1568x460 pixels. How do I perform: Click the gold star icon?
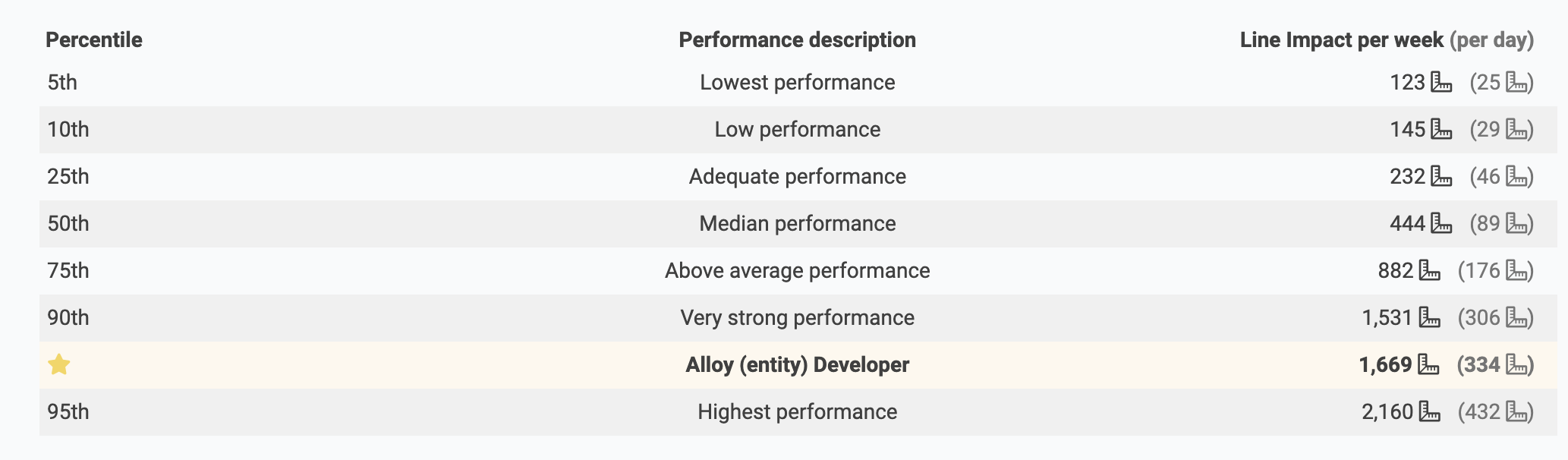(x=58, y=364)
